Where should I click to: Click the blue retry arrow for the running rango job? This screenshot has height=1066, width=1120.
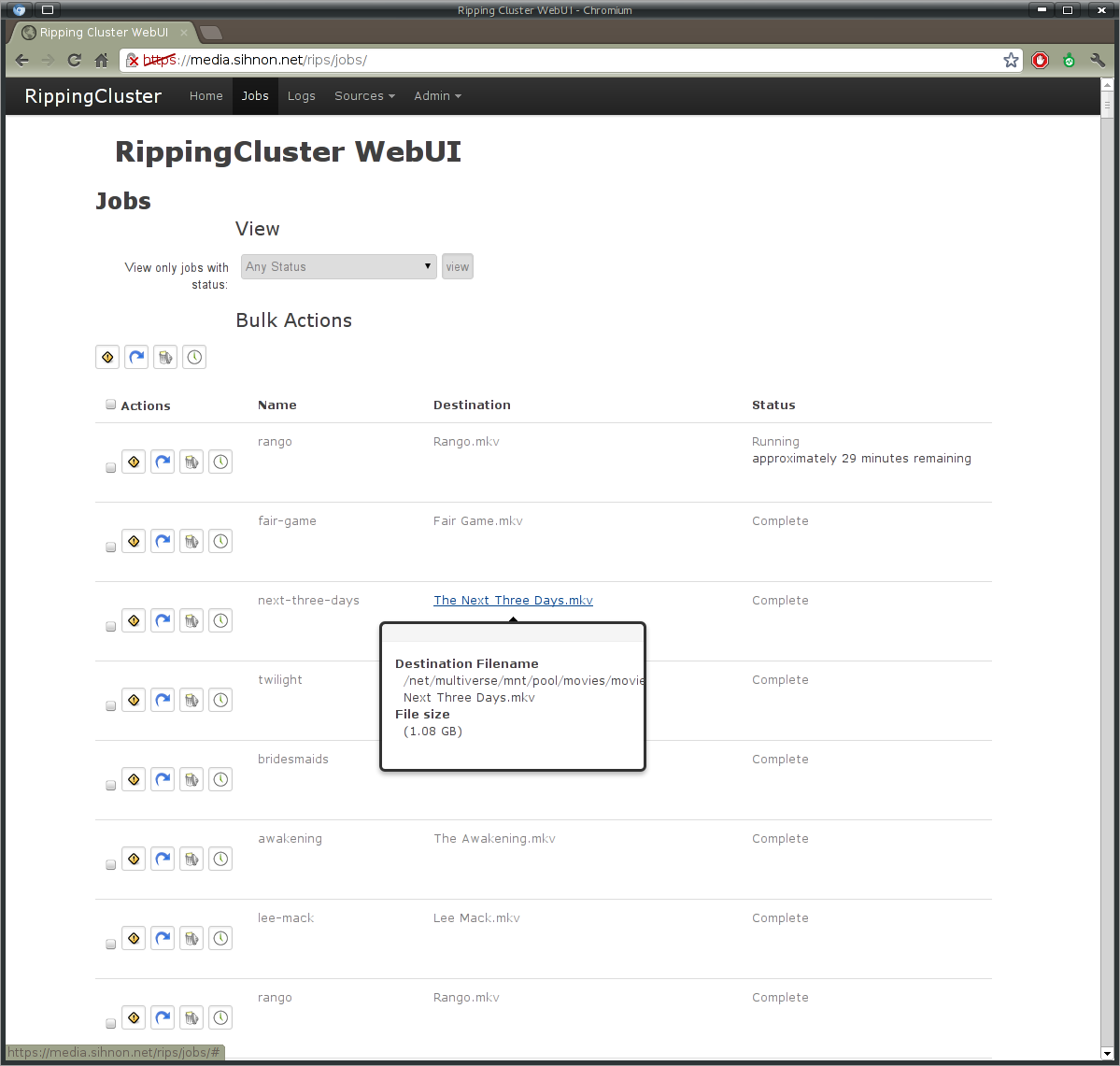point(163,462)
